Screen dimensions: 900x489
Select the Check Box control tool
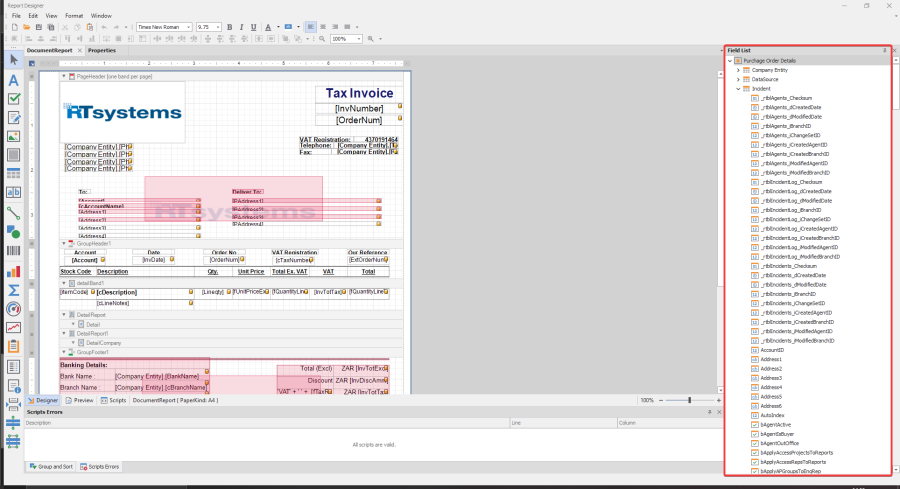pos(14,99)
